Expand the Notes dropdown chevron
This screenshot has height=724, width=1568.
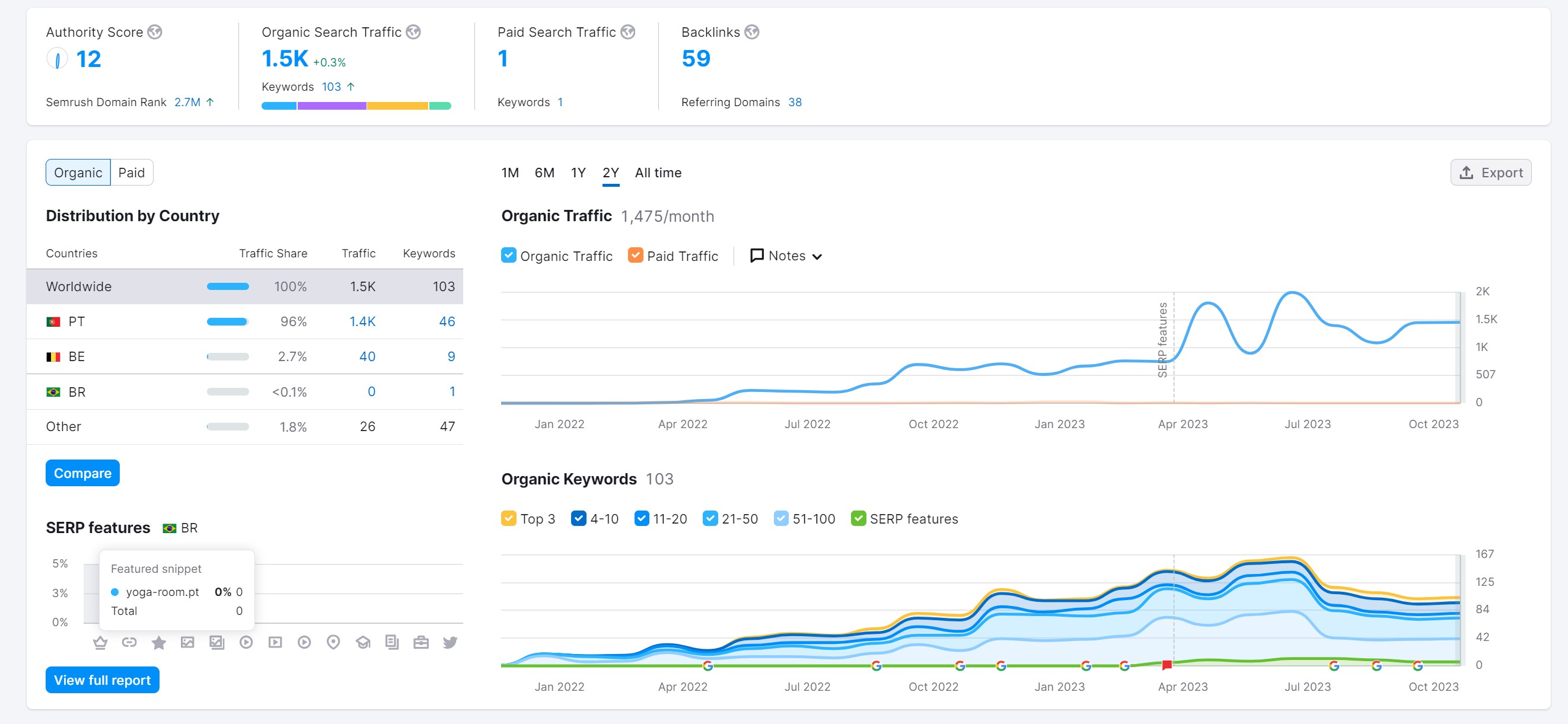coord(817,257)
